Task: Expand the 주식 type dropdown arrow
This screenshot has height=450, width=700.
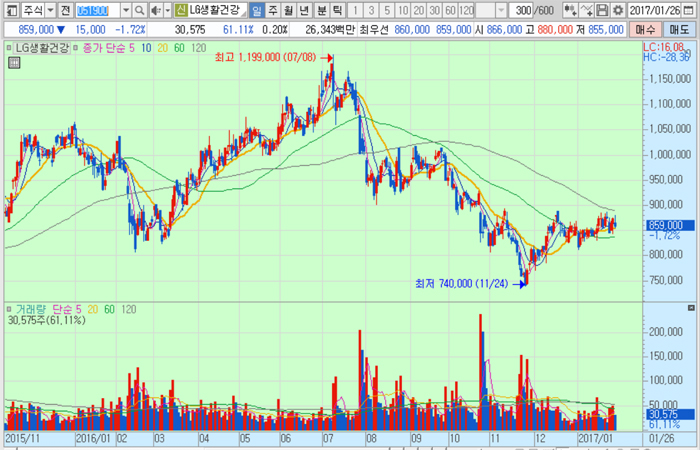Action: point(49,10)
